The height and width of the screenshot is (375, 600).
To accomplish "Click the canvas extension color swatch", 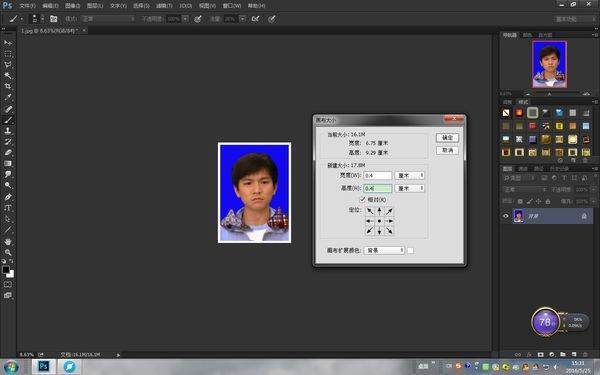I will pos(410,250).
